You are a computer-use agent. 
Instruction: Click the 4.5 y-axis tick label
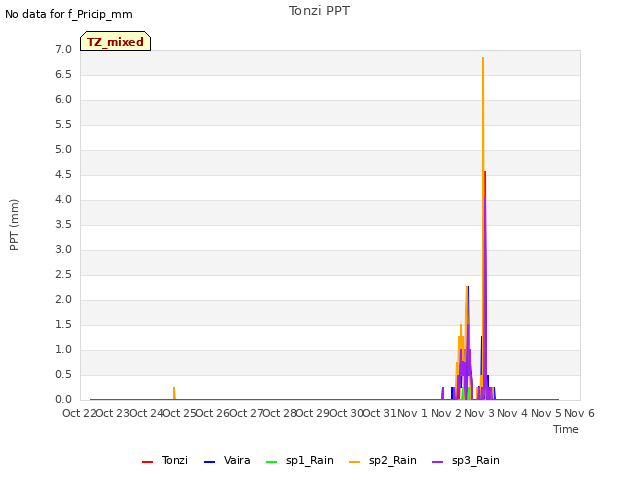click(63, 174)
